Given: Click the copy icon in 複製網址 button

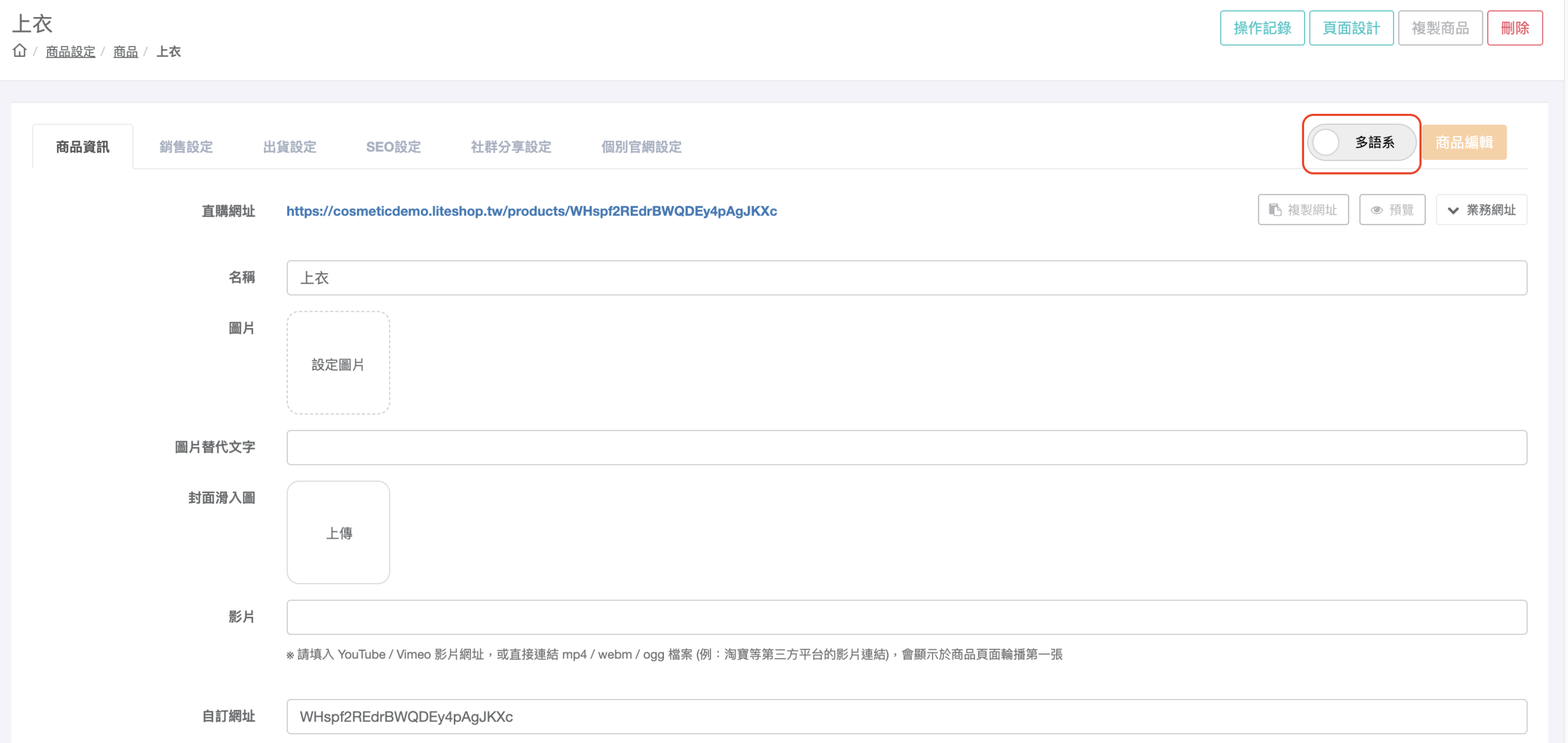Looking at the screenshot, I should click(1275, 210).
